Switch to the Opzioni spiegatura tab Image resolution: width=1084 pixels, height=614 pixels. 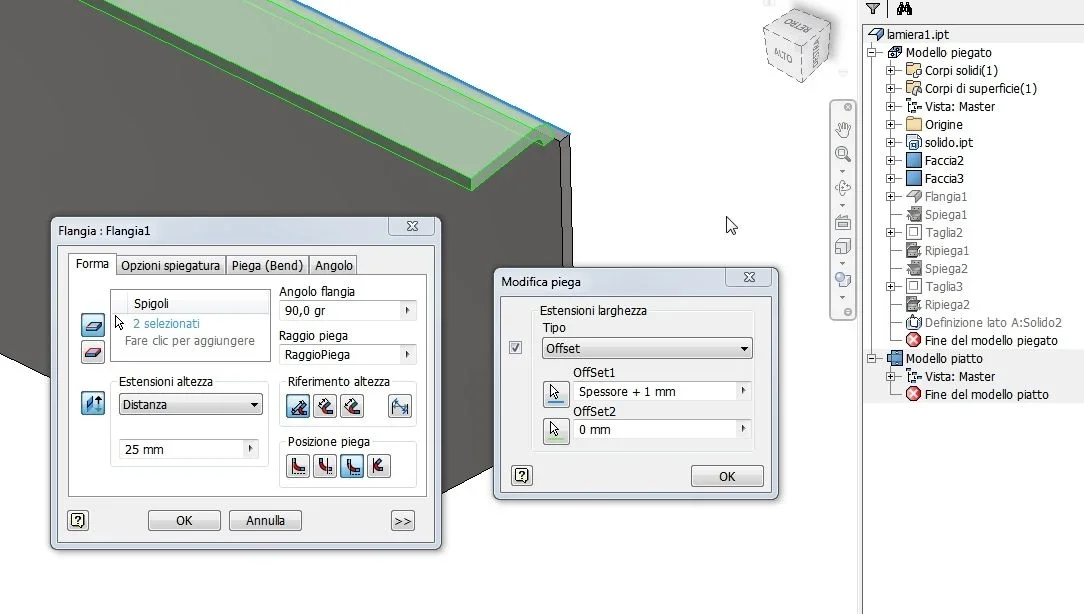point(171,266)
